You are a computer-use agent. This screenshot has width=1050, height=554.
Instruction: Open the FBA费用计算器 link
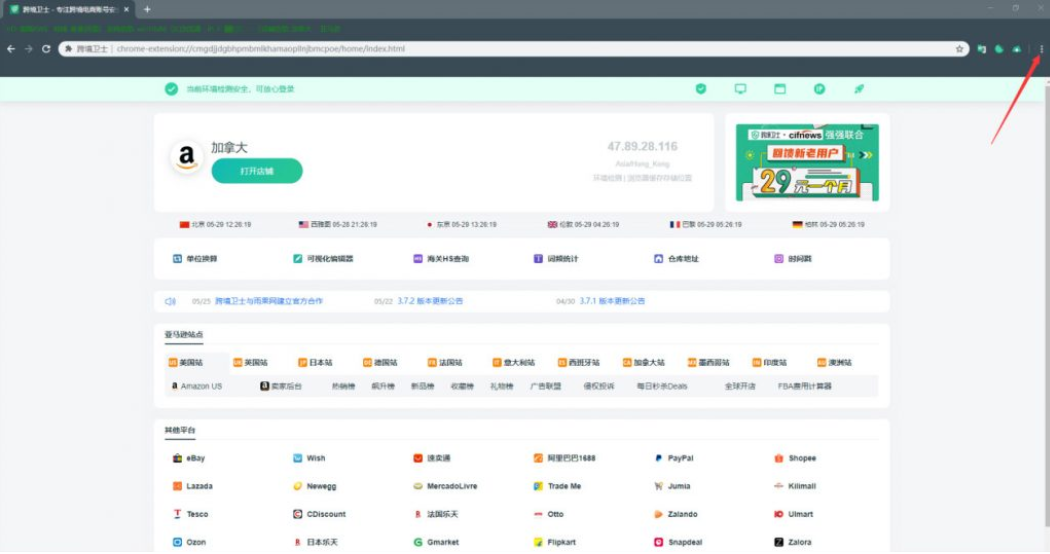[x=805, y=386]
